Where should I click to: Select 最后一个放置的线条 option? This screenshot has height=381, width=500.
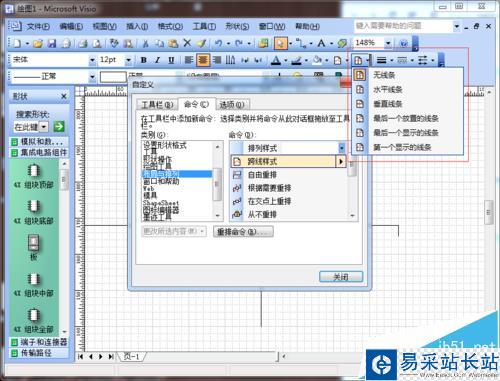tap(408, 118)
